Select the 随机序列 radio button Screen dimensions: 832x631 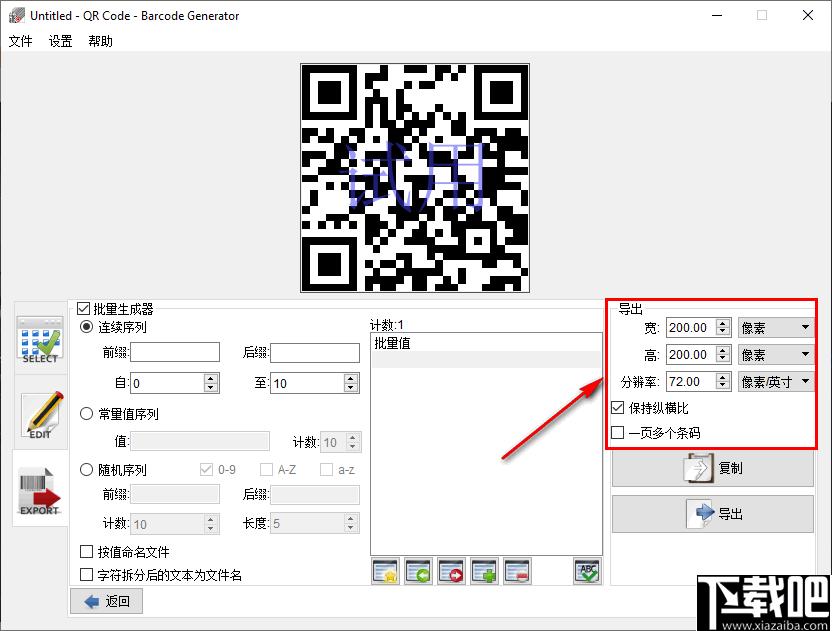click(x=87, y=470)
